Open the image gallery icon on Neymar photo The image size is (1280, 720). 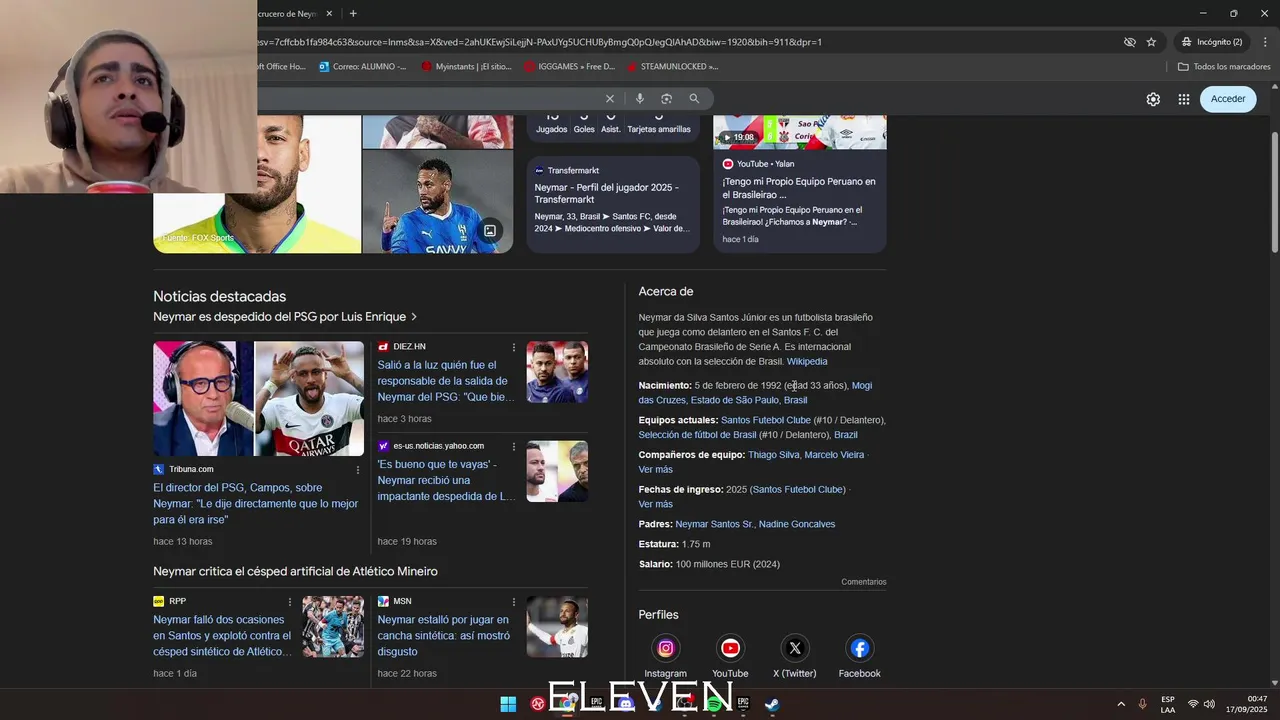[x=490, y=231]
